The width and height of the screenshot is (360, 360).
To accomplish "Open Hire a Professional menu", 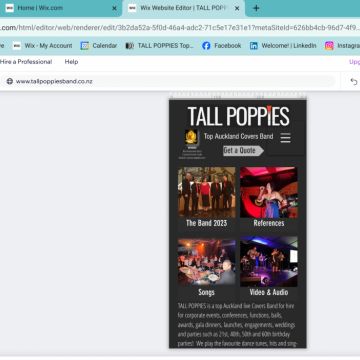I will click(x=26, y=62).
